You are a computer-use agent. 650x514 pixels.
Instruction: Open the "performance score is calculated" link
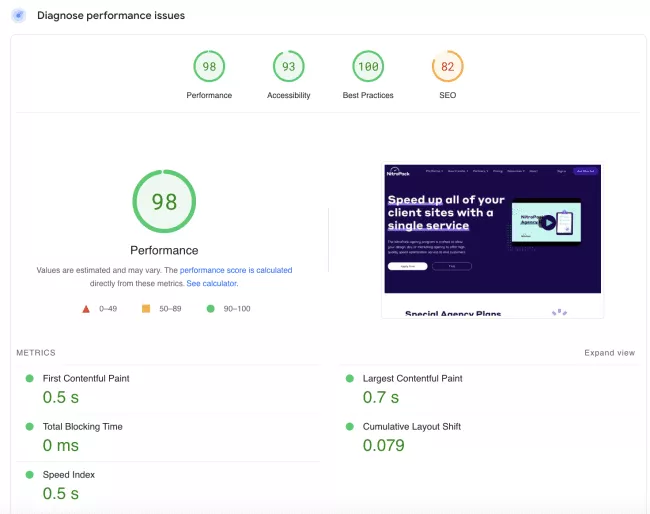[x=236, y=270]
